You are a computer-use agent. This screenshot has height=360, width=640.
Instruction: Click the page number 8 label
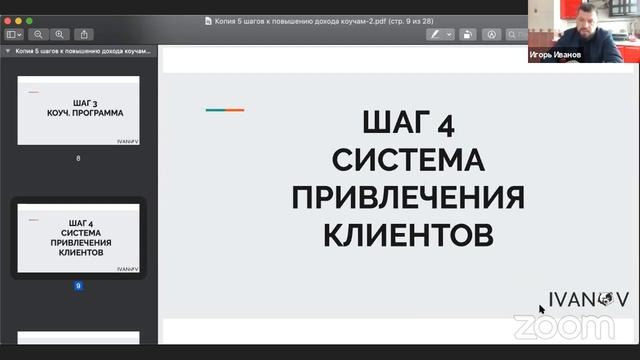78,158
